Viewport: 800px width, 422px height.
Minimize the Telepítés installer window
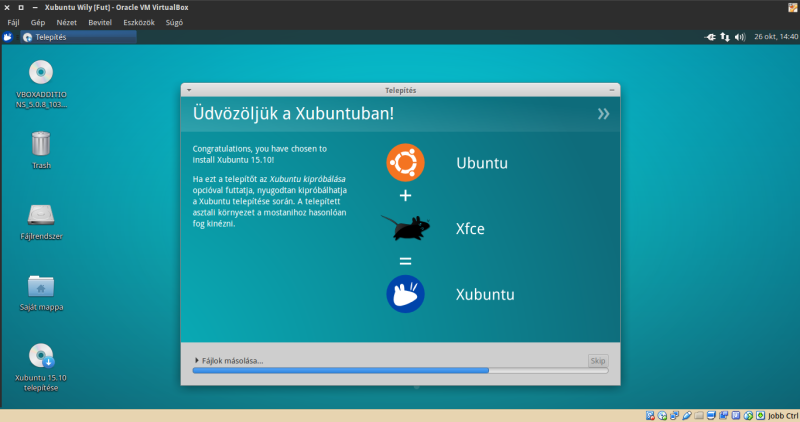click(612, 90)
